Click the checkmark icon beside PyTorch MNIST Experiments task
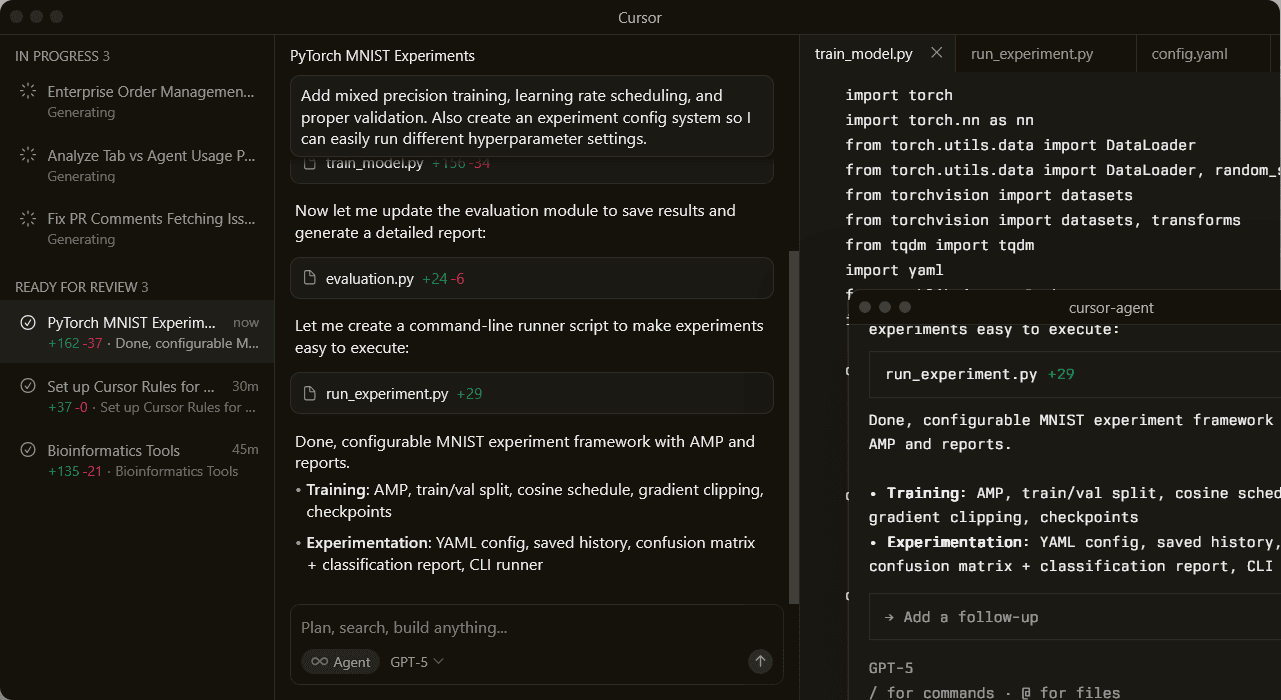 (x=28, y=323)
